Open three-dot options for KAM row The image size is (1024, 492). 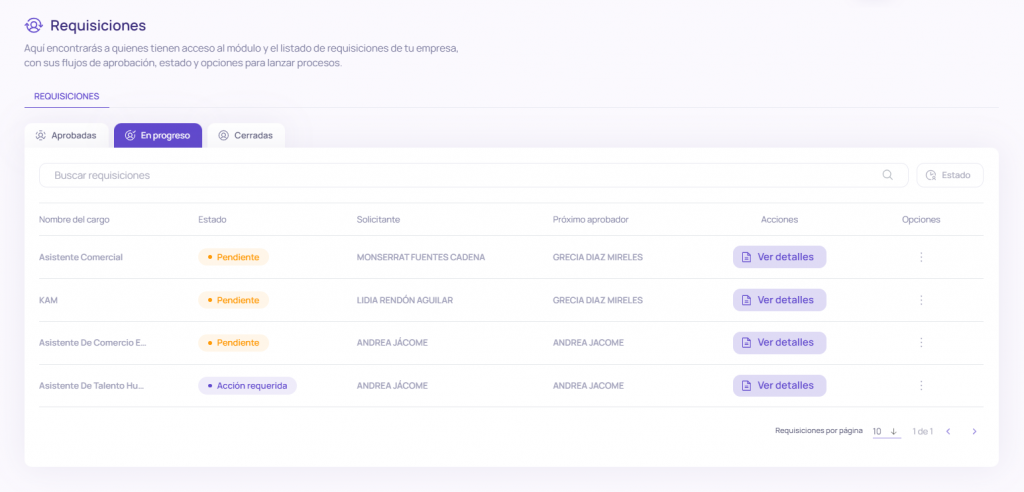[x=921, y=300]
